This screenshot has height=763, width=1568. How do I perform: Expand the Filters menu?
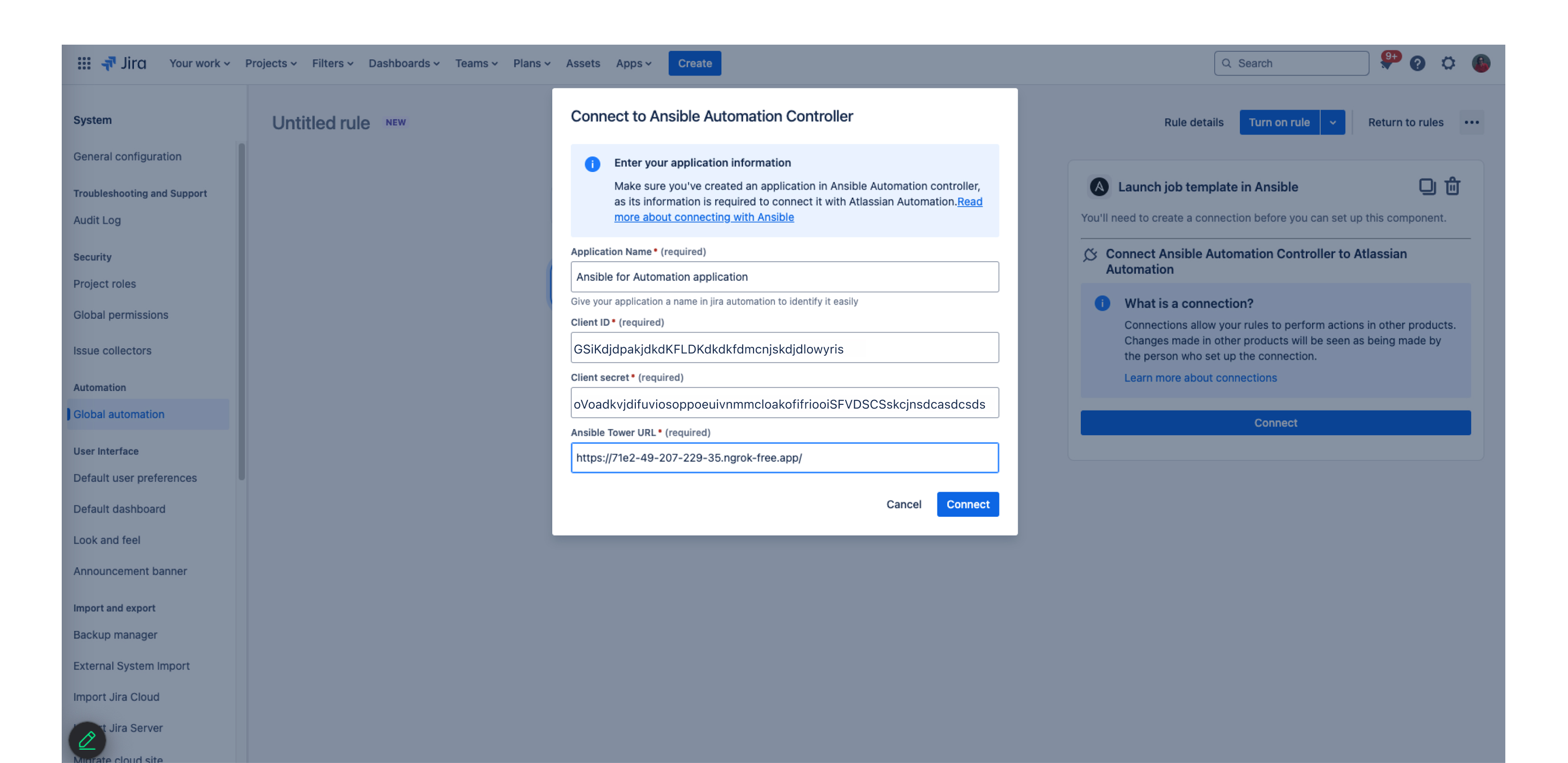tap(332, 63)
